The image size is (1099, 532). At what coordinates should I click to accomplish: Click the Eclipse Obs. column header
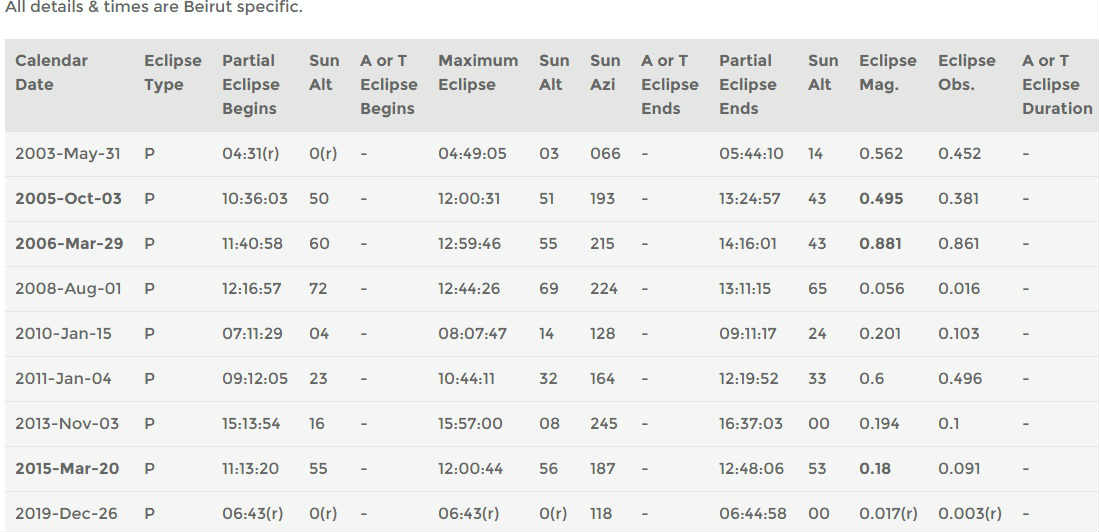[x=966, y=72]
